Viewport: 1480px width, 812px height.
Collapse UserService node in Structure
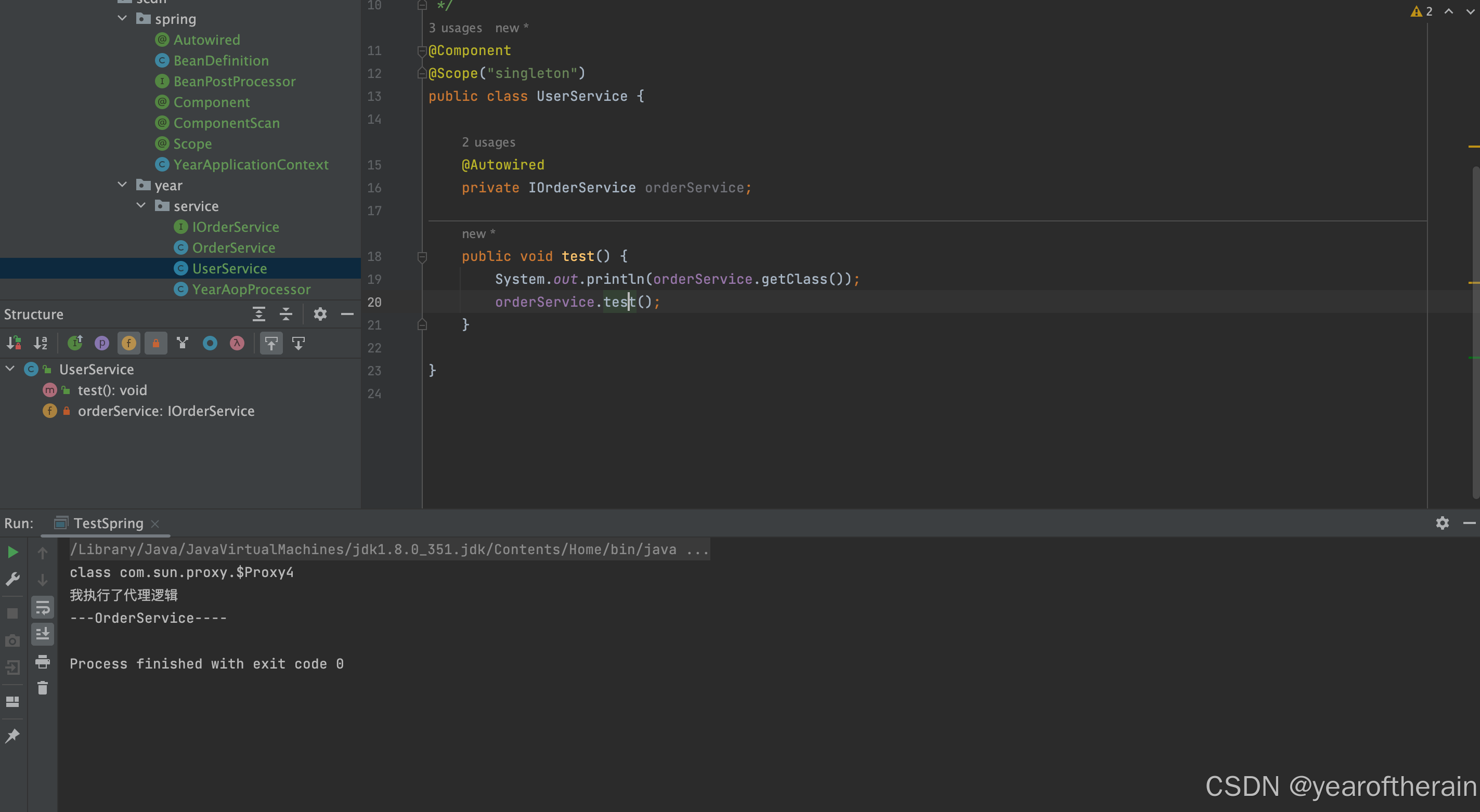point(10,369)
